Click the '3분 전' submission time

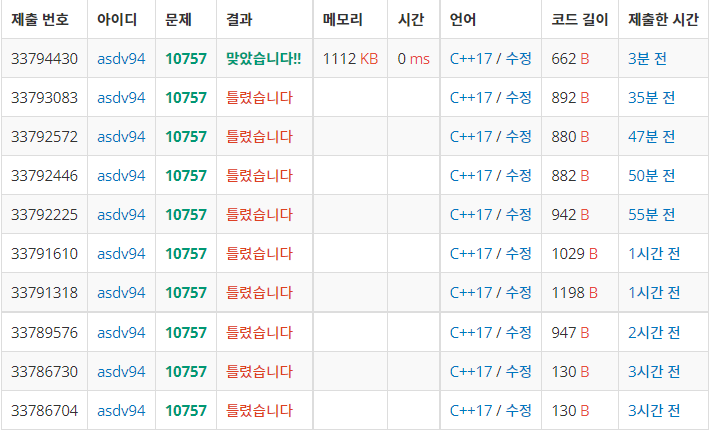tap(647, 59)
